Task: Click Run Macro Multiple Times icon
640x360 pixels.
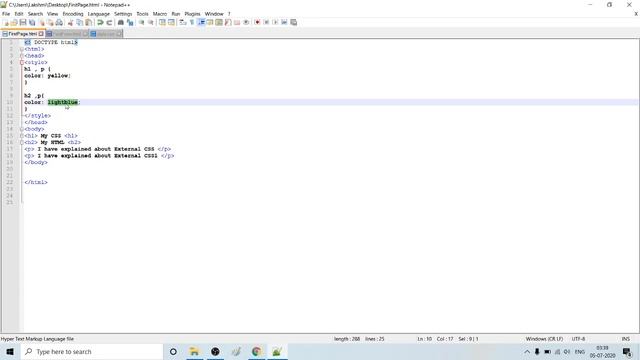Action: pos(284,22)
